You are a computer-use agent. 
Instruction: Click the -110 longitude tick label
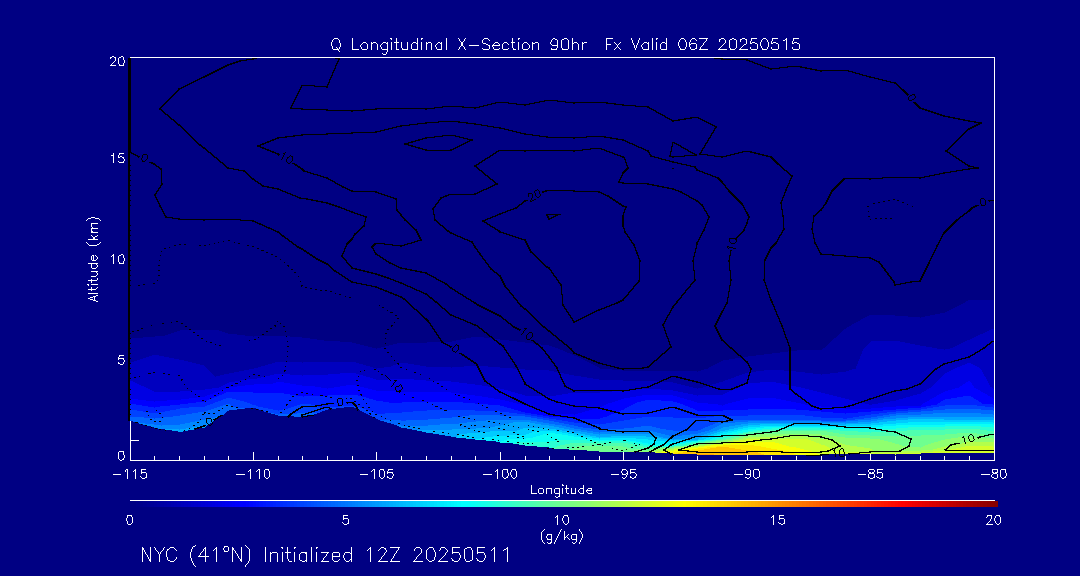click(x=253, y=476)
